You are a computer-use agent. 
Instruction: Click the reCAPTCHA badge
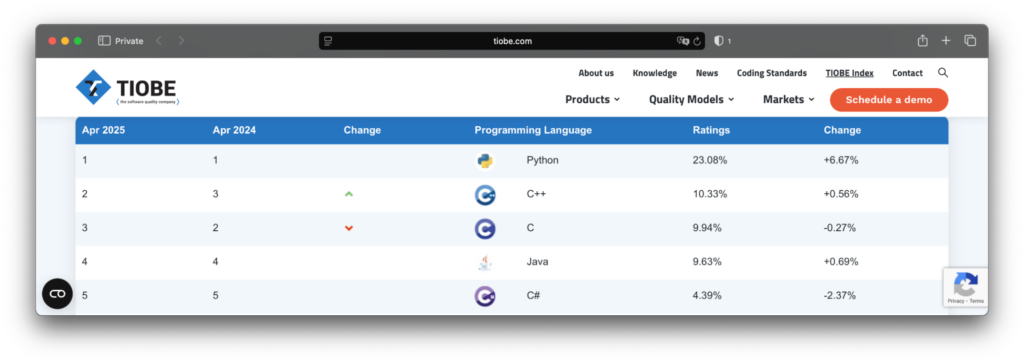point(965,287)
